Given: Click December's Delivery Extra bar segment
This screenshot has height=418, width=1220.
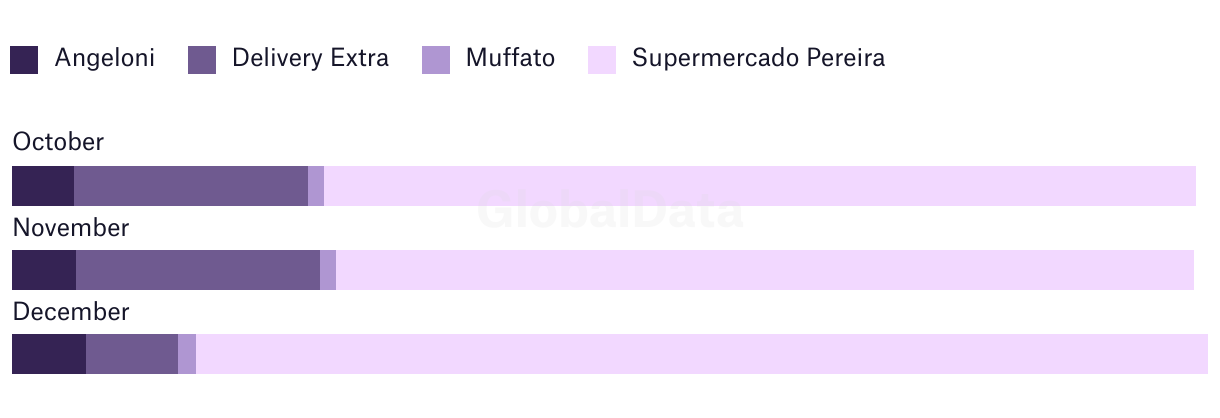Looking at the screenshot, I should click(132, 354).
